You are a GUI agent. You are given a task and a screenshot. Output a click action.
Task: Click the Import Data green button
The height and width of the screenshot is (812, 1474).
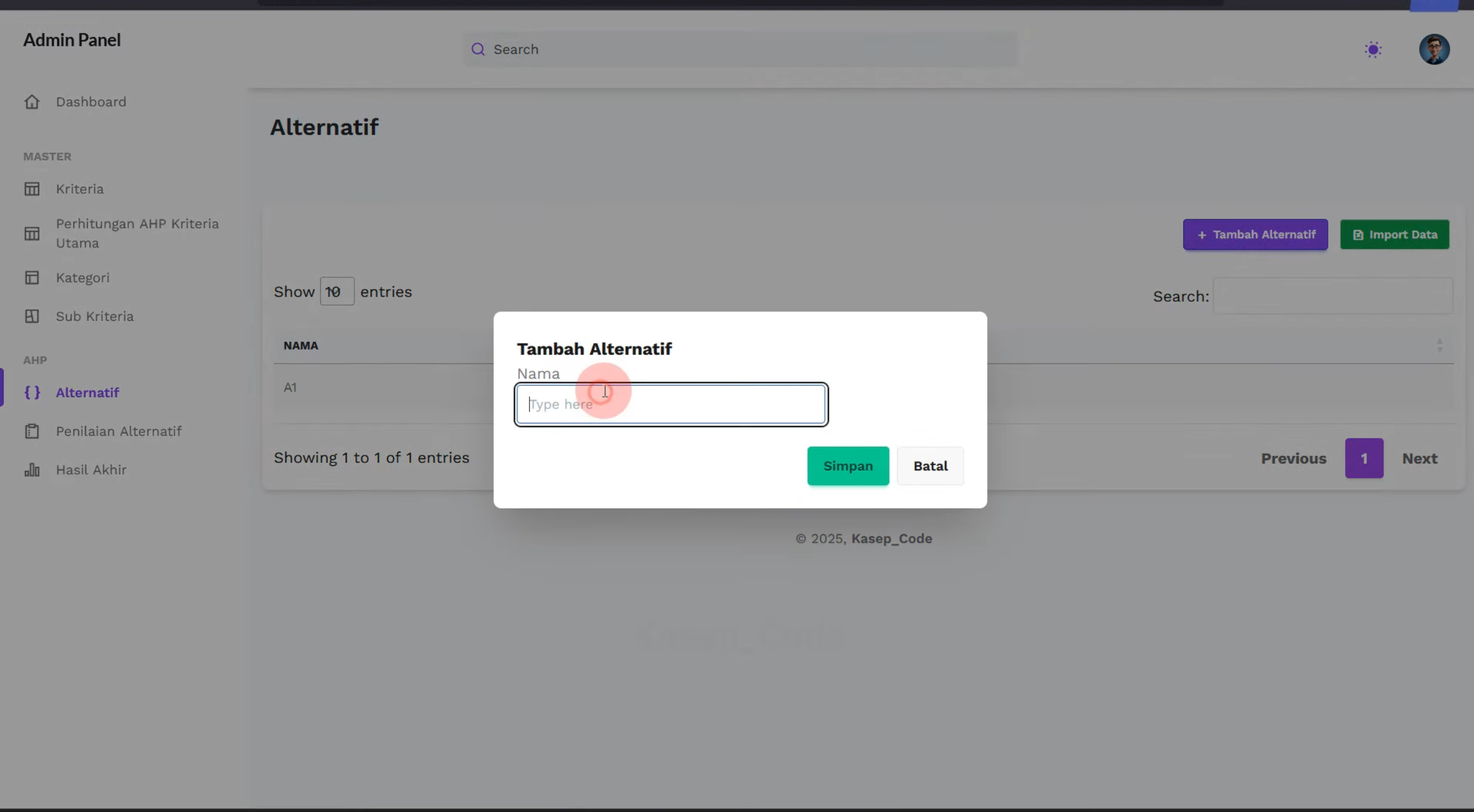pyautogui.click(x=1394, y=235)
